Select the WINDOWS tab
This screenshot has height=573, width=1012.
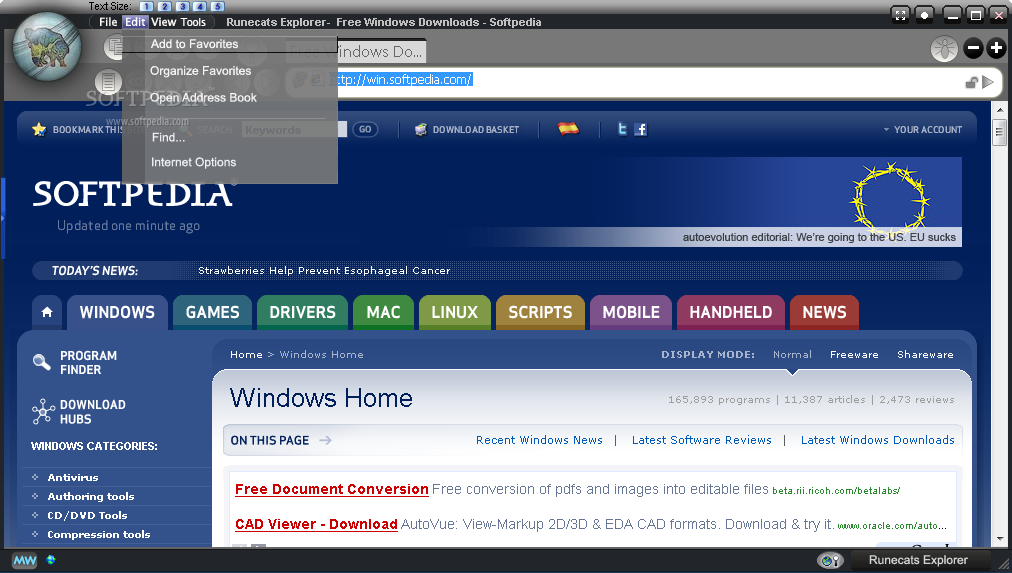coord(117,312)
